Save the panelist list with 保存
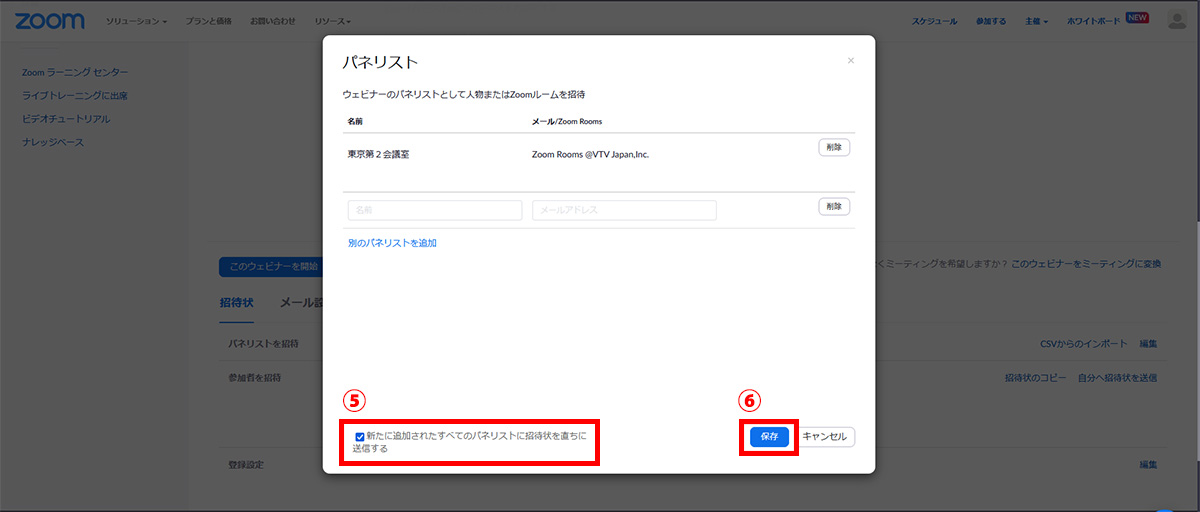1200x512 pixels. coord(769,437)
